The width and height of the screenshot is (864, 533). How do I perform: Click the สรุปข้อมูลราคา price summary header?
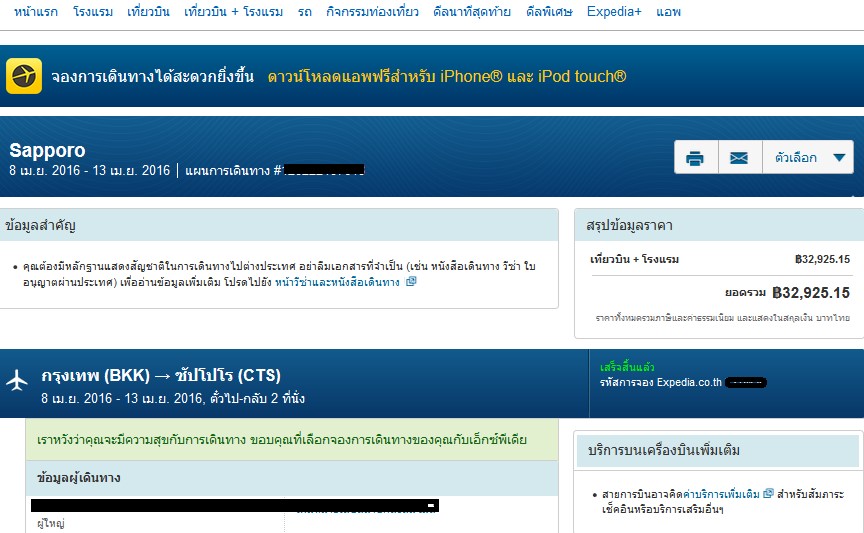coord(629,225)
